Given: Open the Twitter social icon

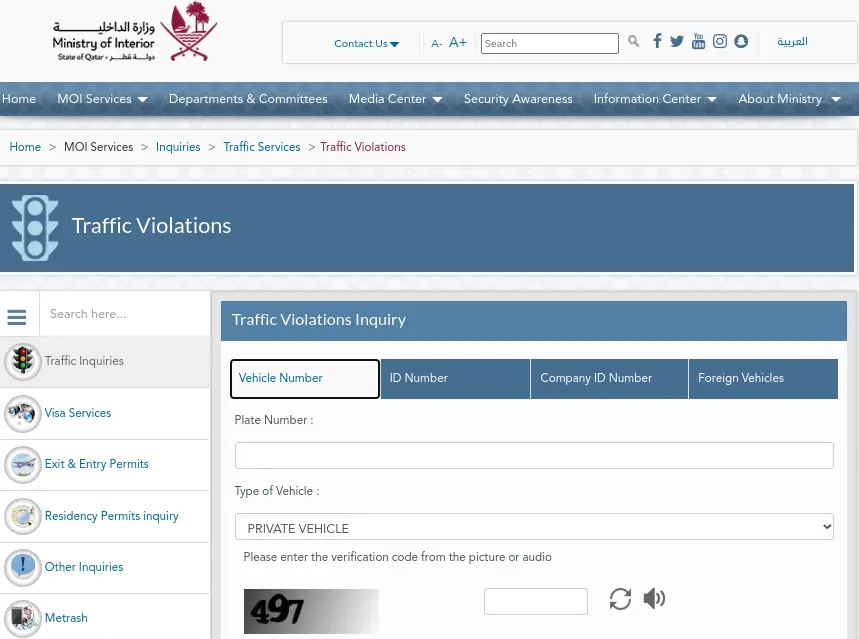Looking at the screenshot, I should pyautogui.click(x=677, y=42).
